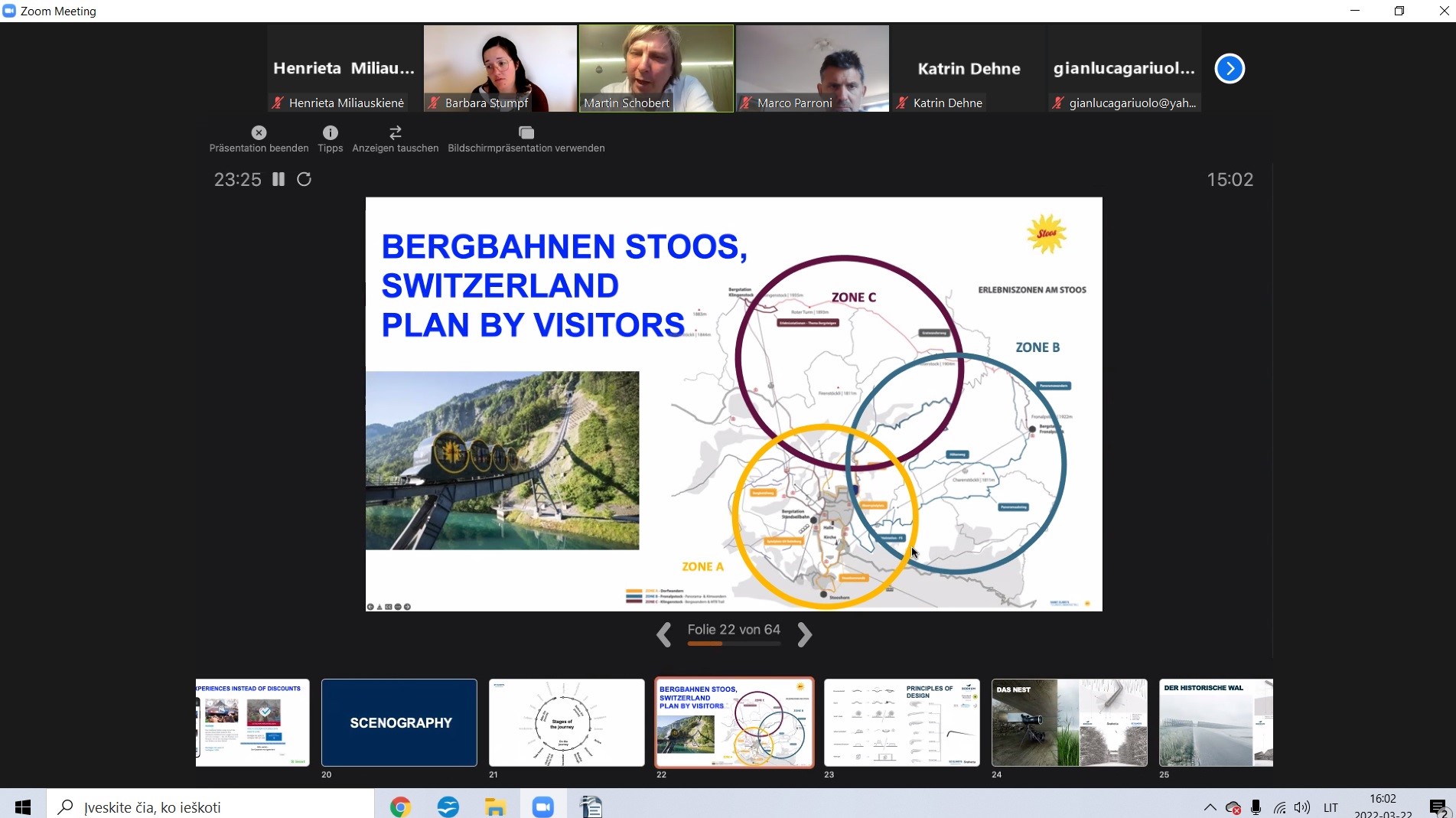End the presentation with Präsentation beenden
This screenshot has height=818, width=1456.
tap(259, 139)
